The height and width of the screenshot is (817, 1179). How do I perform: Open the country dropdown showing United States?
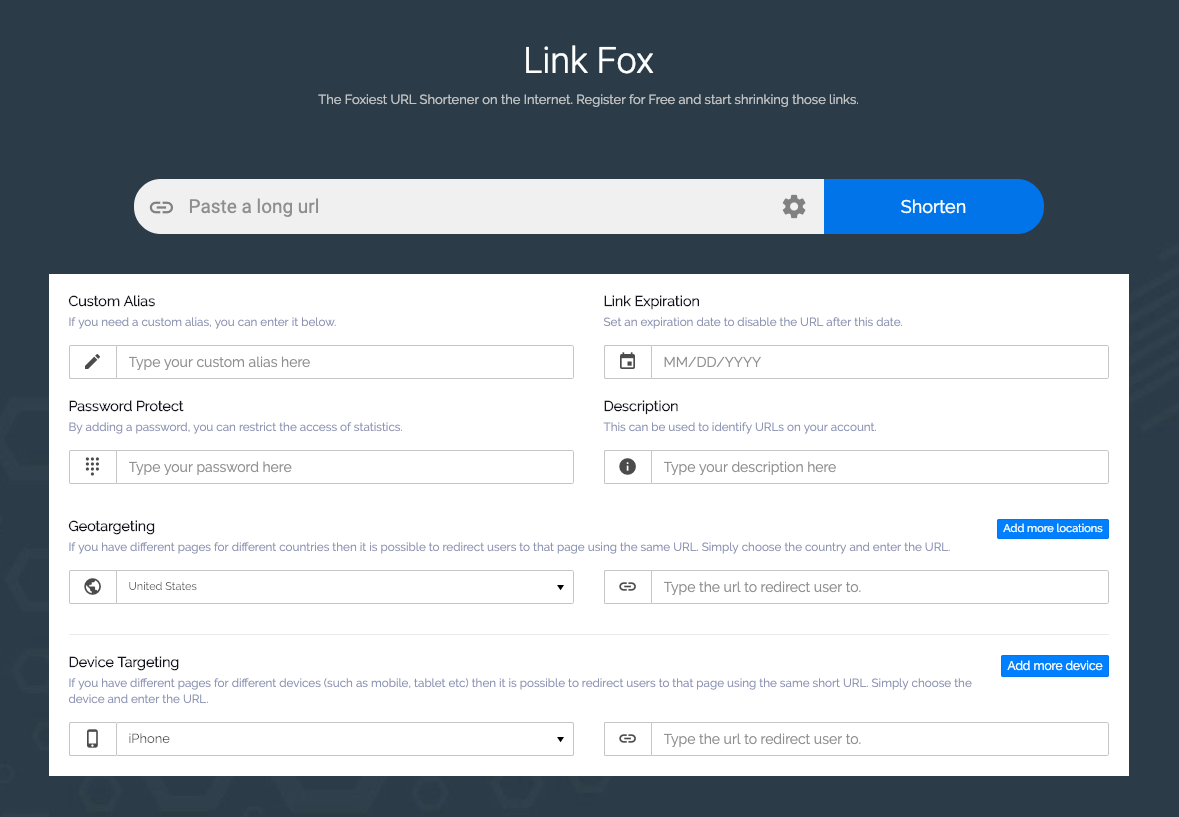click(340, 587)
